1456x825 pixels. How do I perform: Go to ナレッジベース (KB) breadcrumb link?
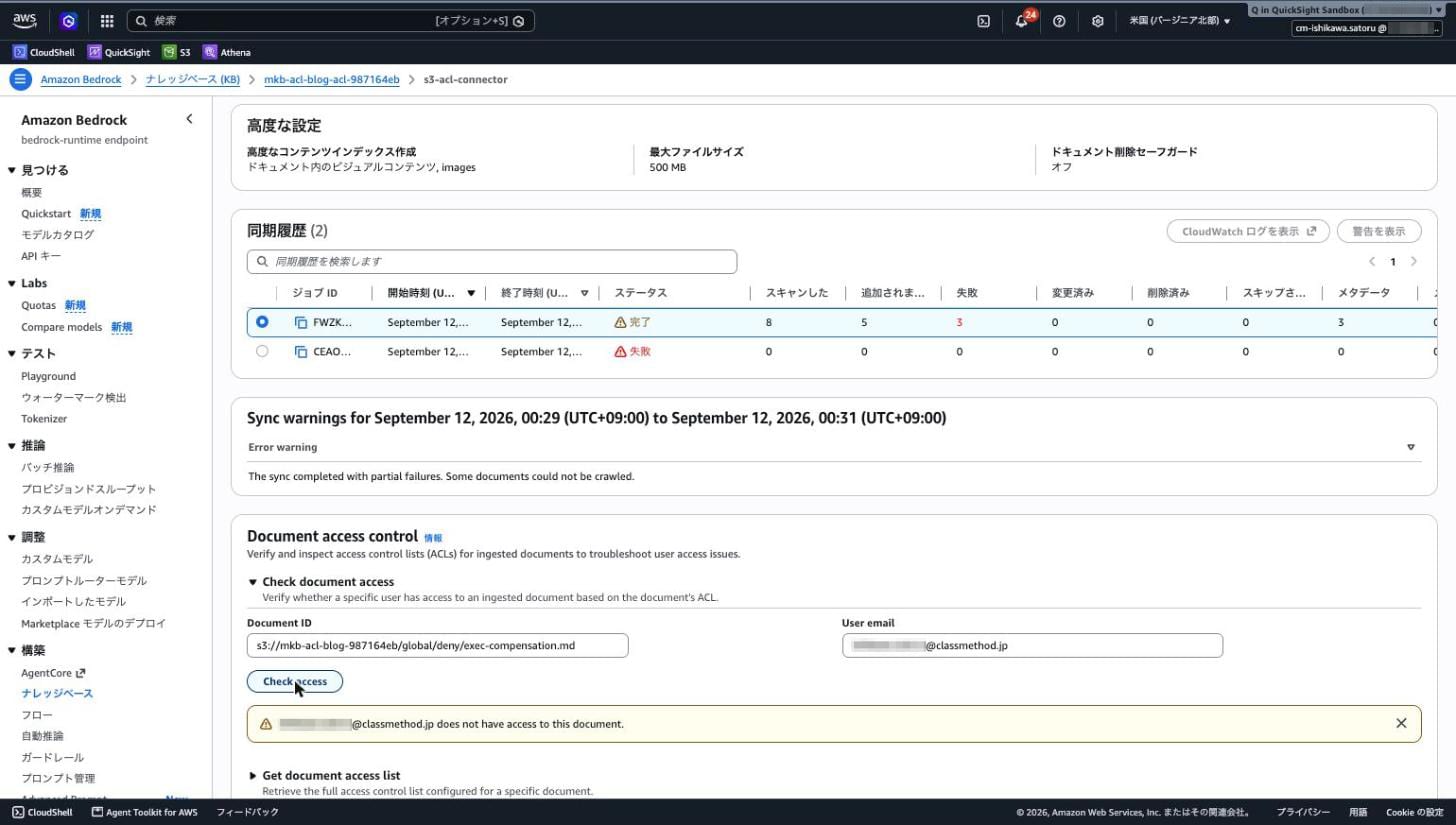(192, 80)
